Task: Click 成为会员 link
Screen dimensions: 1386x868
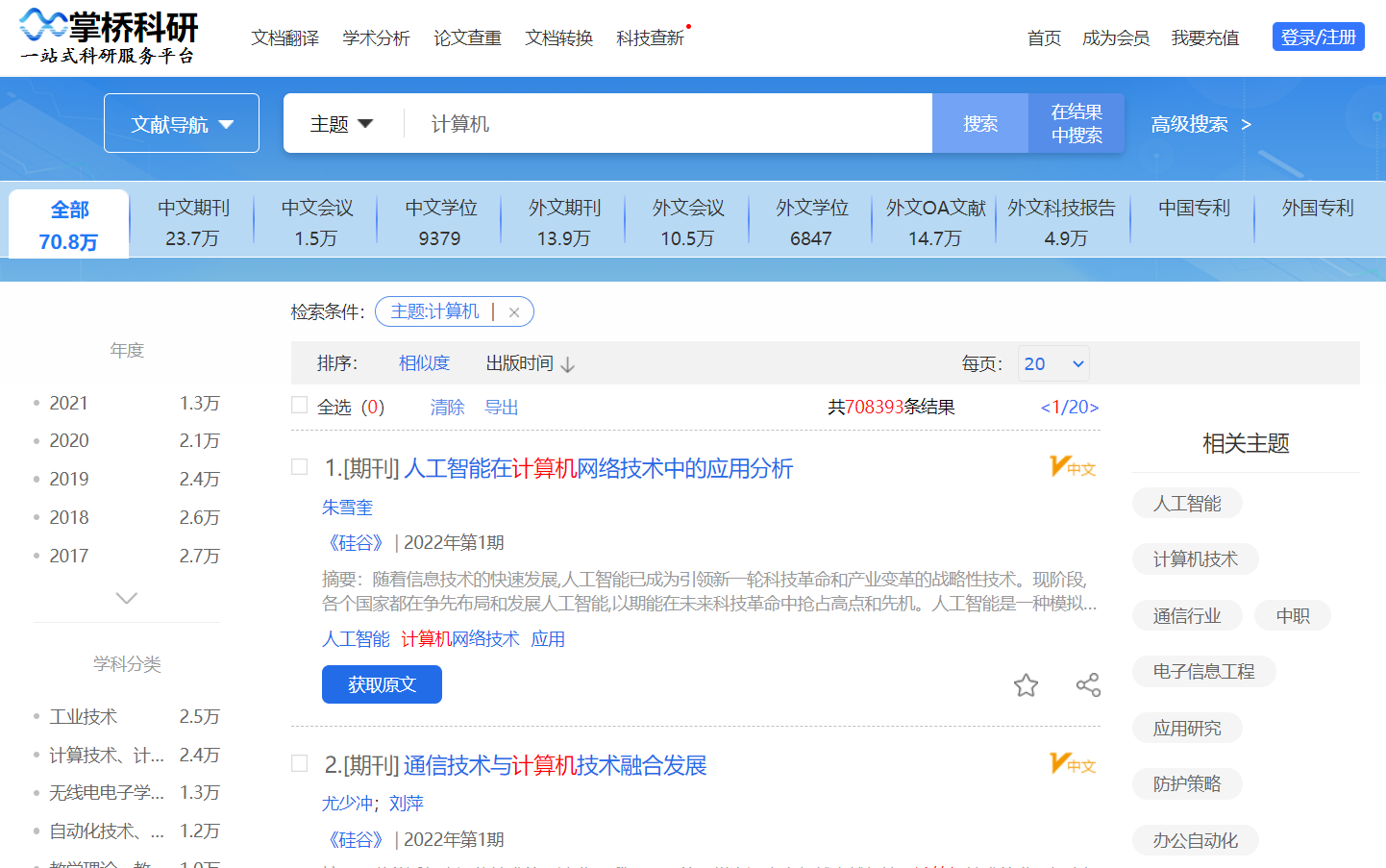Action: point(1116,37)
